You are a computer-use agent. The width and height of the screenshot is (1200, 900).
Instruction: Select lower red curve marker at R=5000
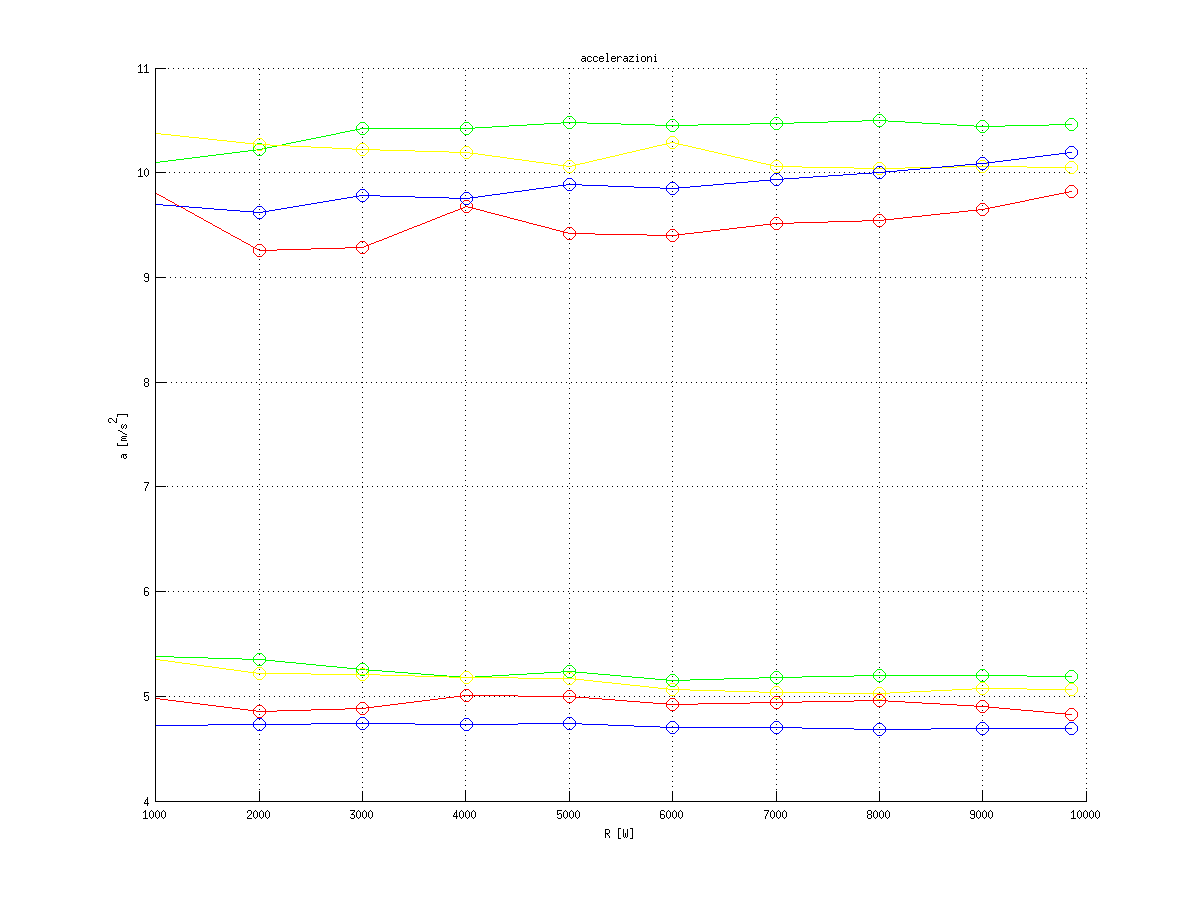pos(569,696)
